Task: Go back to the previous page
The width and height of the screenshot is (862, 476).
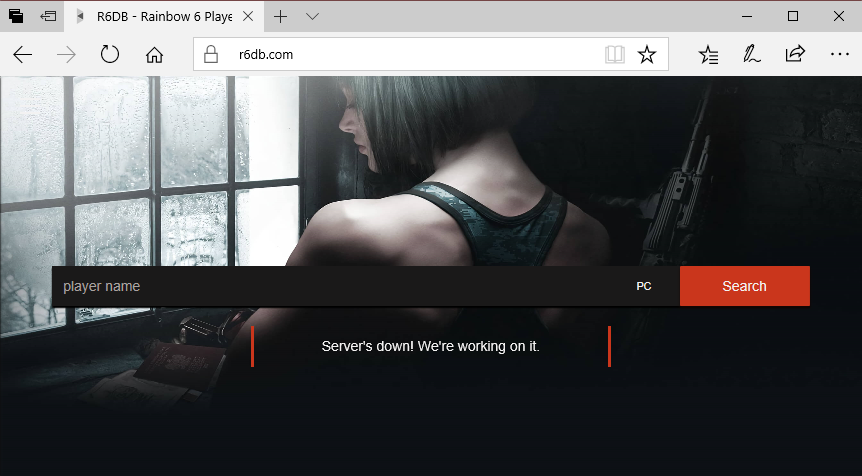Action: coord(23,54)
